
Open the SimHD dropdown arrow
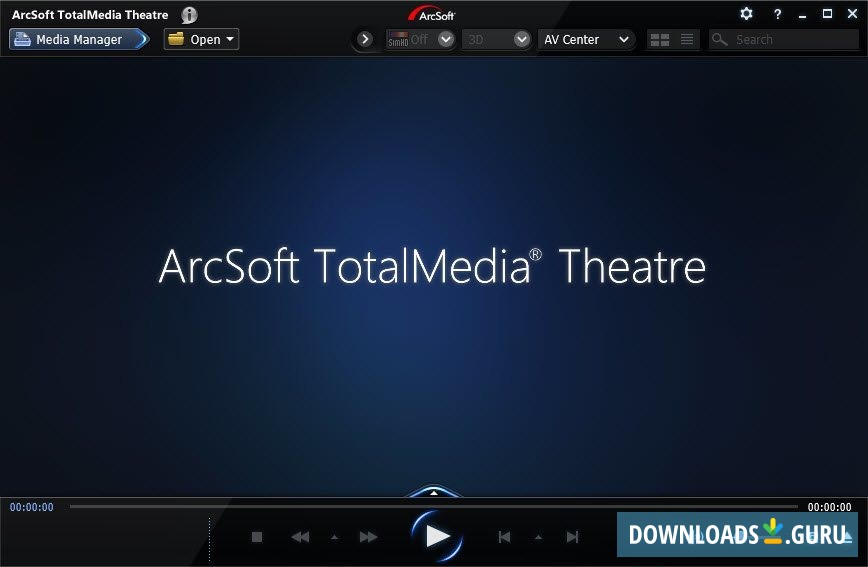point(446,39)
